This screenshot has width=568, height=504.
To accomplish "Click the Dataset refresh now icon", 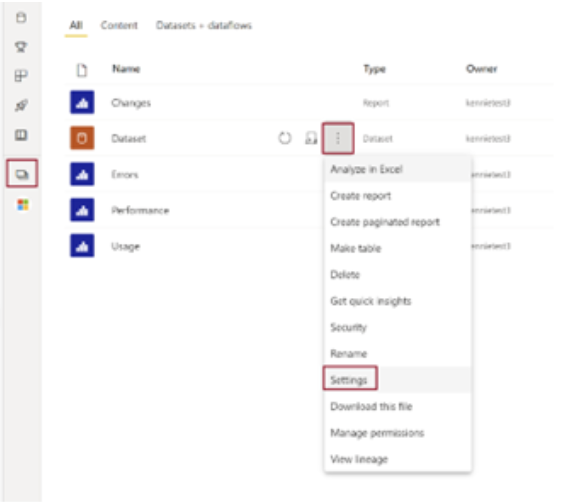I will click(285, 138).
